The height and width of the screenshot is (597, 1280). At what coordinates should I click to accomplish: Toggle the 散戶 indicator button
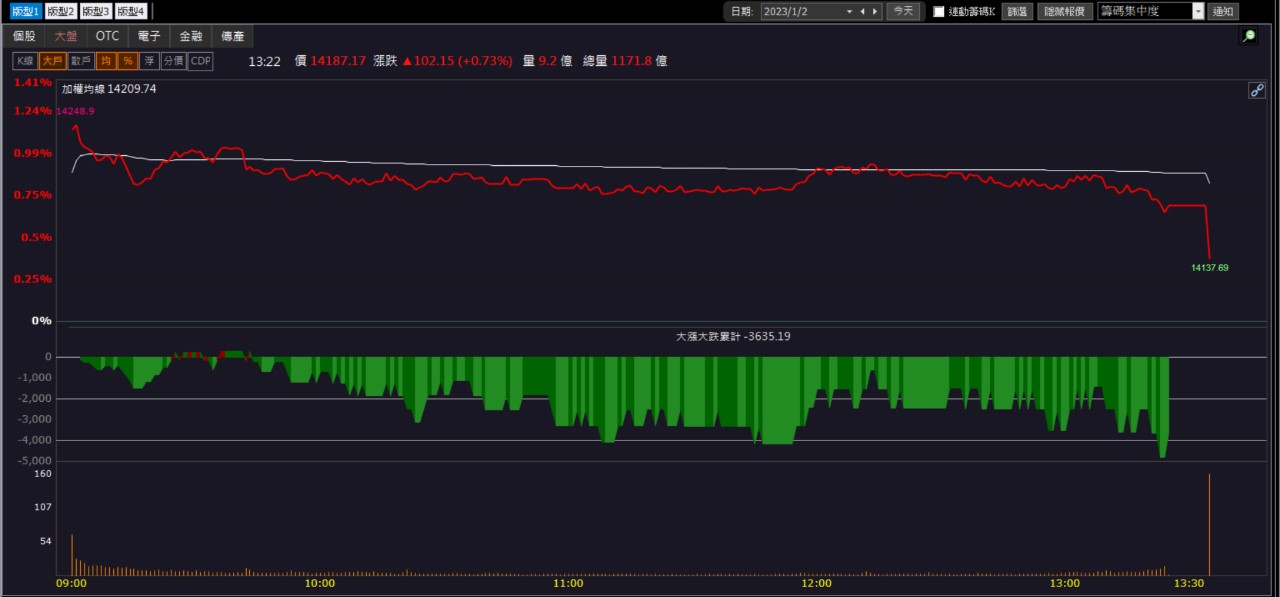(81, 61)
